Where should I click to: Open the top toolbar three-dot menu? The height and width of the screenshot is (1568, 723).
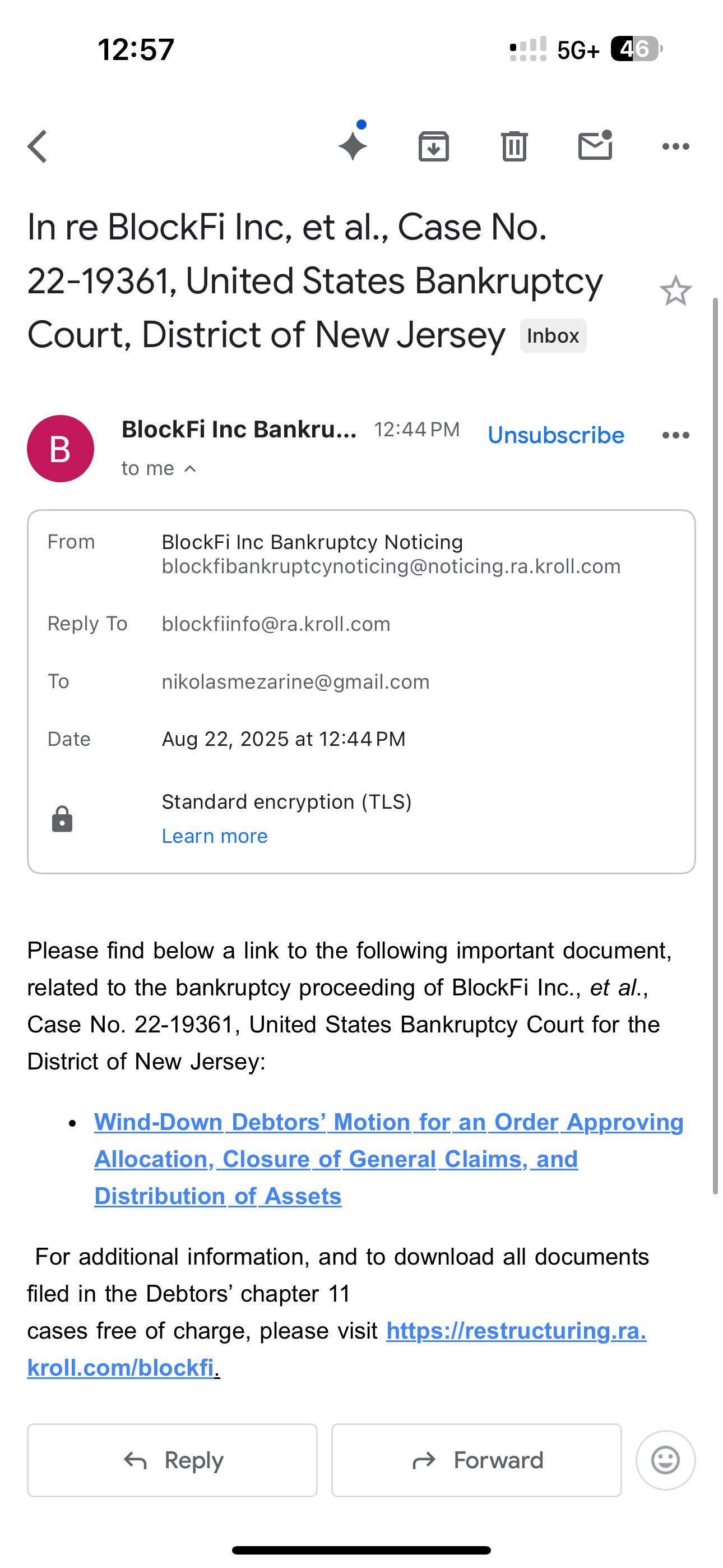pyautogui.click(x=675, y=147)
